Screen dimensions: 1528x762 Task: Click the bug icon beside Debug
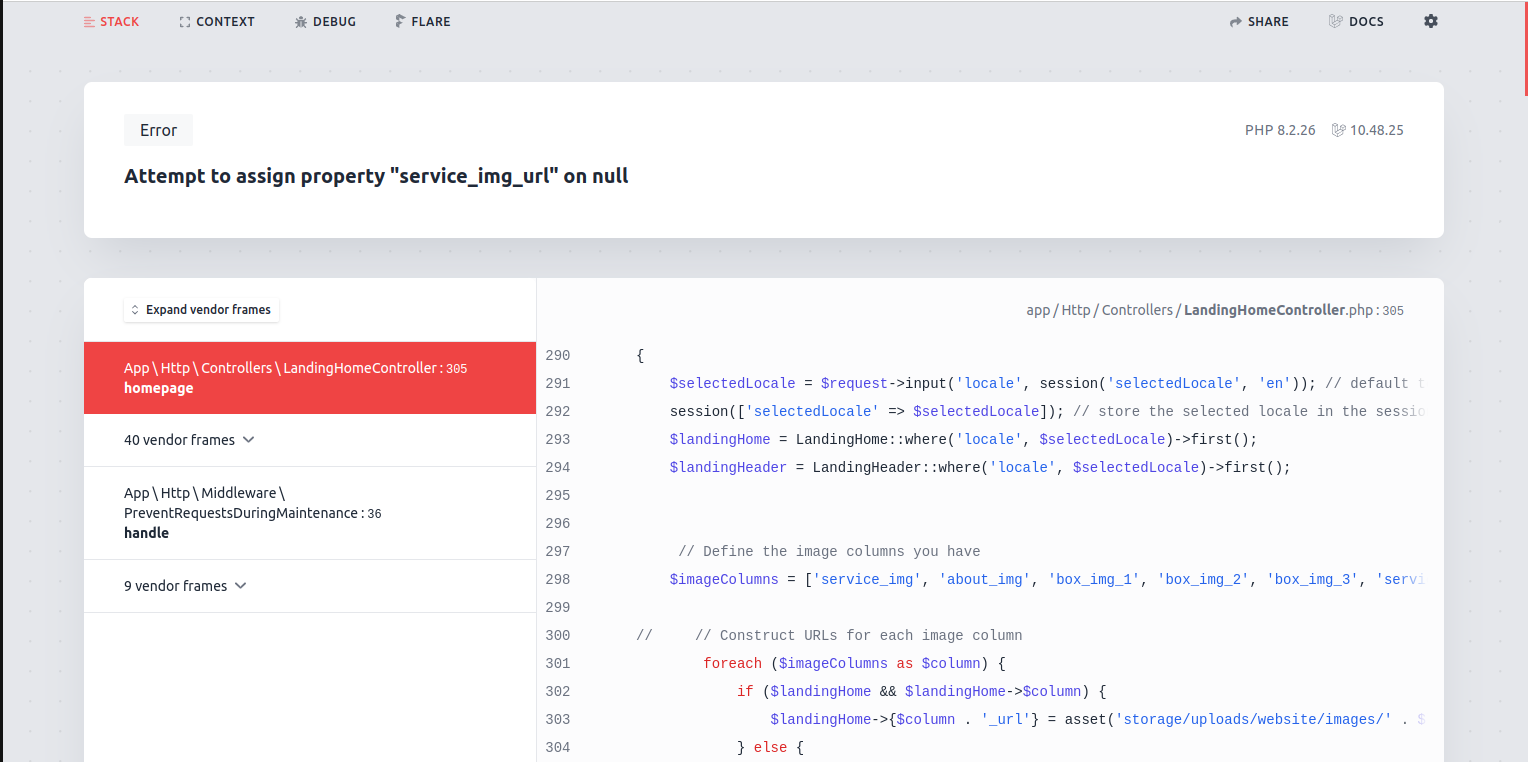pyautogui.click(x=301, y=22)
